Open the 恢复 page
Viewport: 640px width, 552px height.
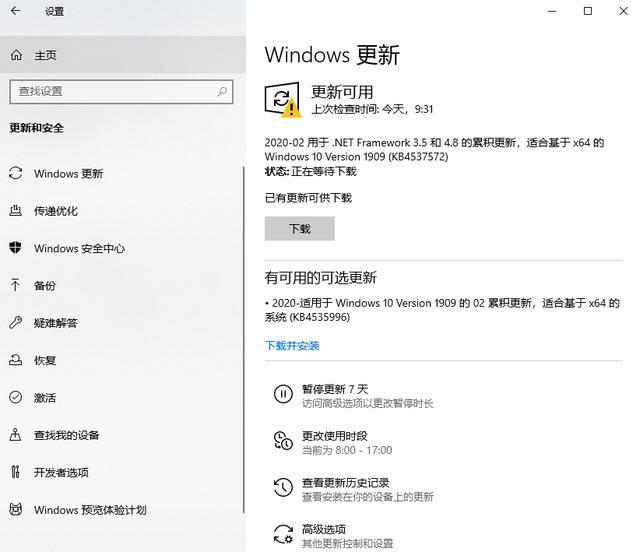(122, 360)
